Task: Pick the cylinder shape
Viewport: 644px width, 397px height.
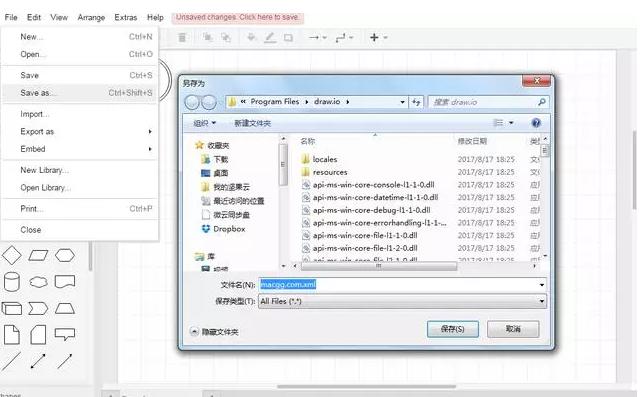Action: [x=12, y=282]
